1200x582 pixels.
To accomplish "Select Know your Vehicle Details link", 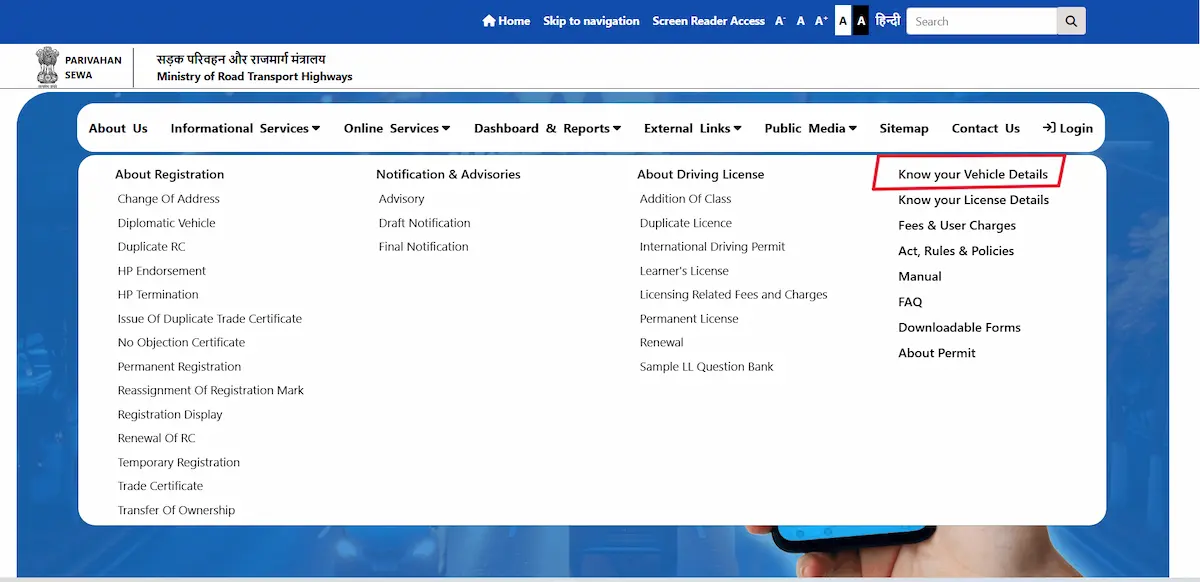I will point(972,174).
